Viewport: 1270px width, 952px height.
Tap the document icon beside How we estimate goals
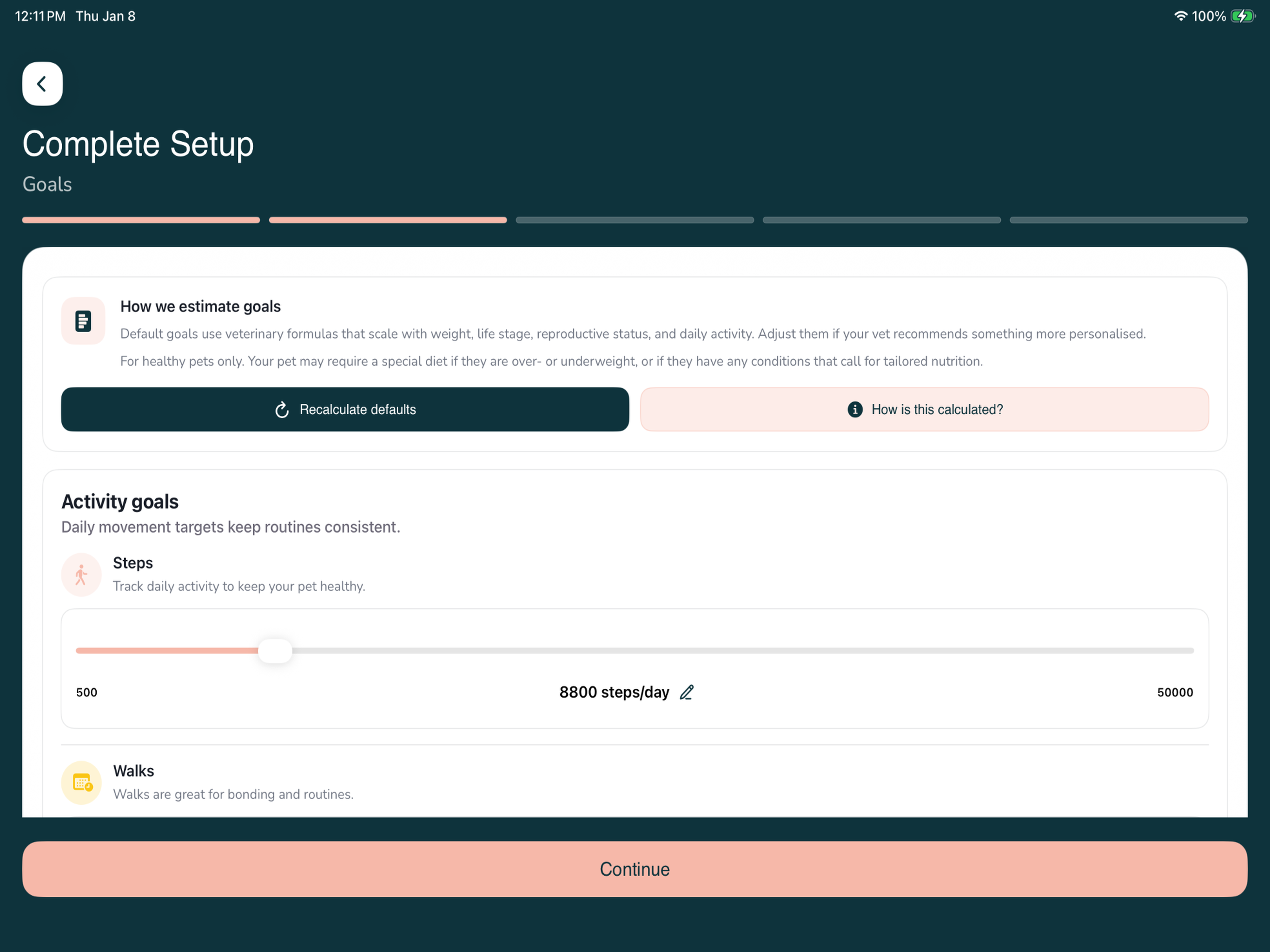(83, 321)
